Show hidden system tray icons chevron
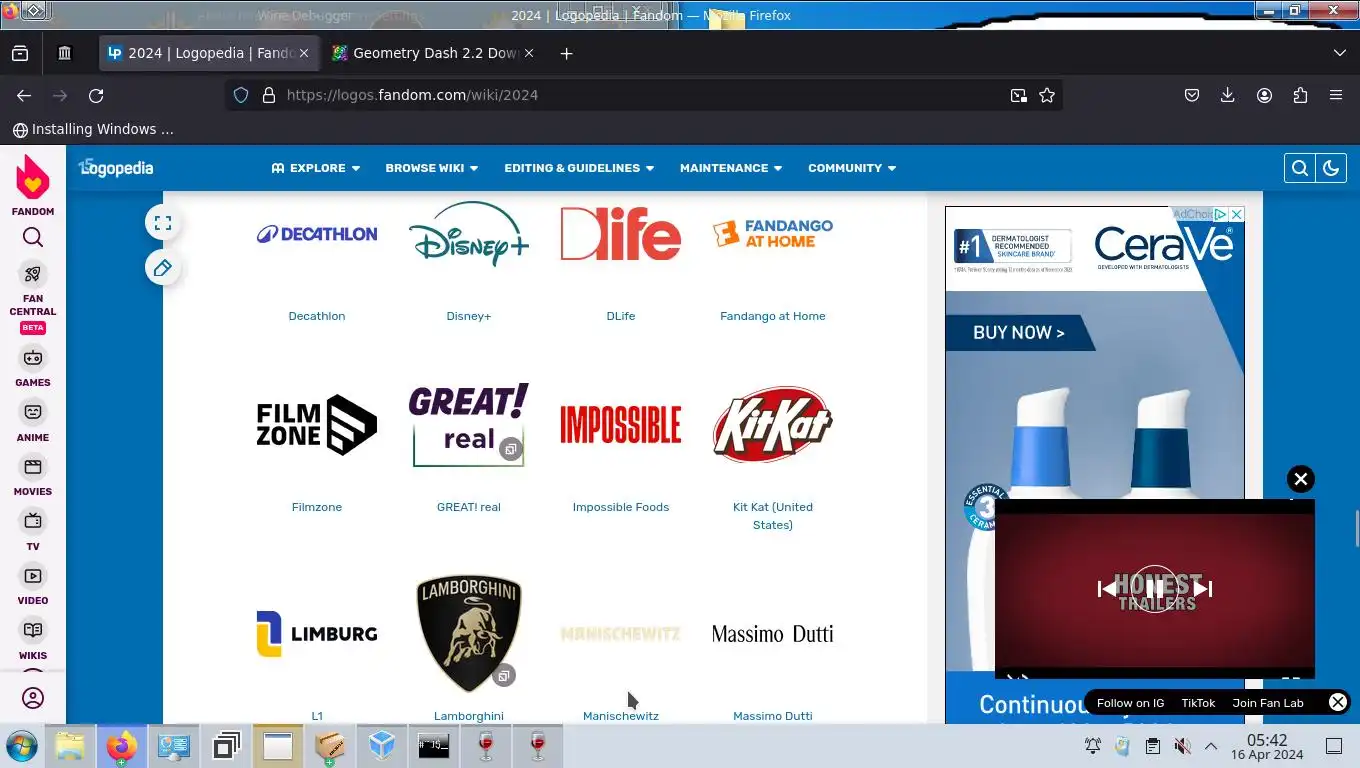Screen dimensions: 1360x768 pos(1211,746)
